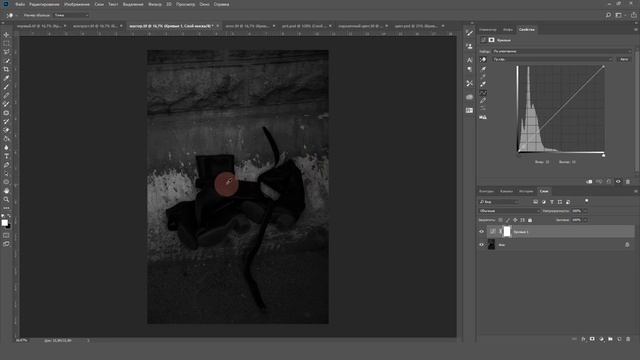Reset curves adjustment to defaults
640x360 pixels.
tap(609, 182)
